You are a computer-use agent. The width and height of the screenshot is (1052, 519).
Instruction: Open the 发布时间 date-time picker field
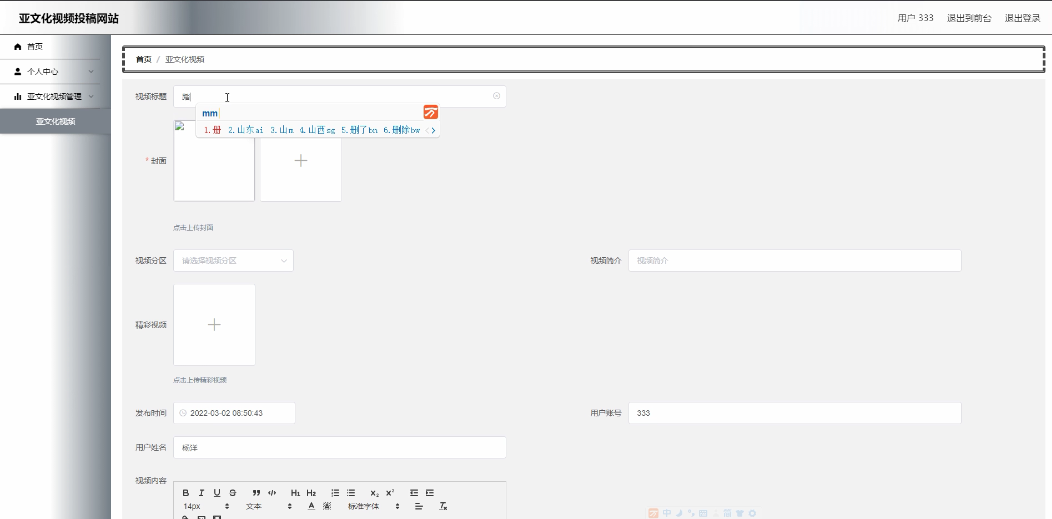tap(234, 413)
